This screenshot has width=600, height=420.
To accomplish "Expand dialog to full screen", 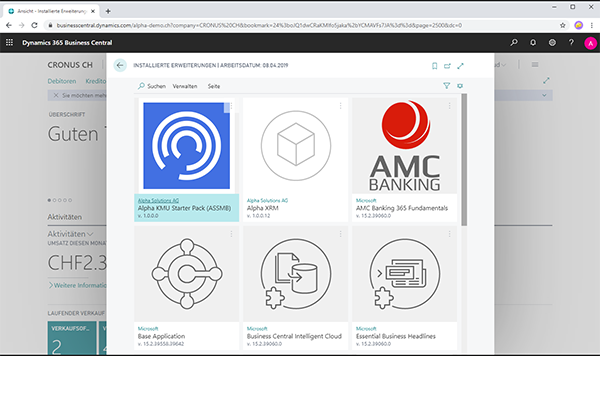I will tap(460, 65).
